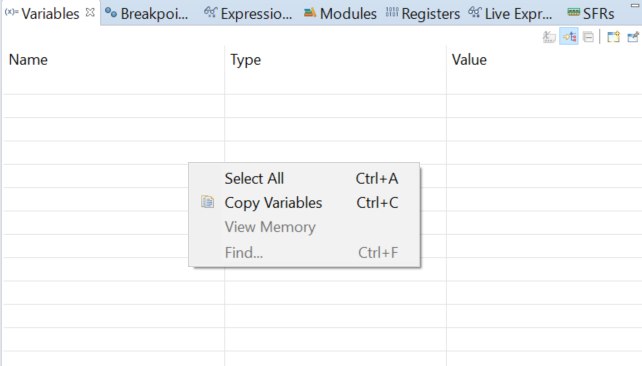Open the Registers tab
Image resolution: width=642 pixels, height=366 pixels.
pyautogui.click(x=423, y=14)
